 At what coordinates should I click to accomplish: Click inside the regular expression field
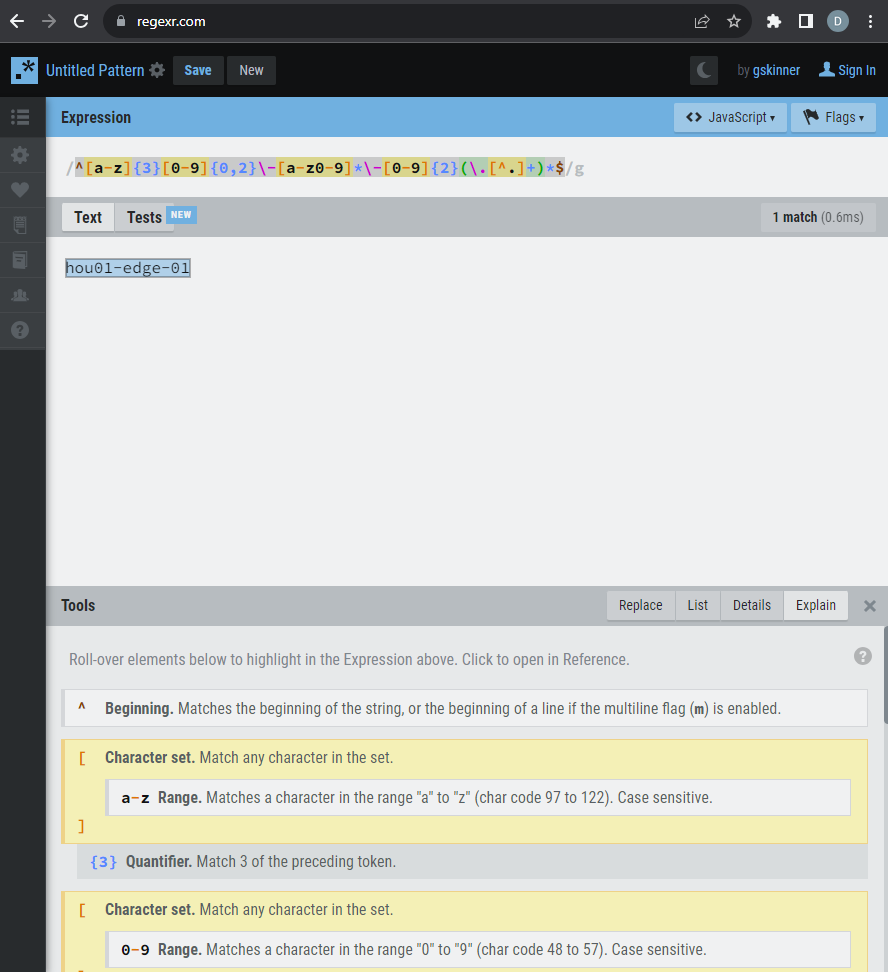[400, 167]
